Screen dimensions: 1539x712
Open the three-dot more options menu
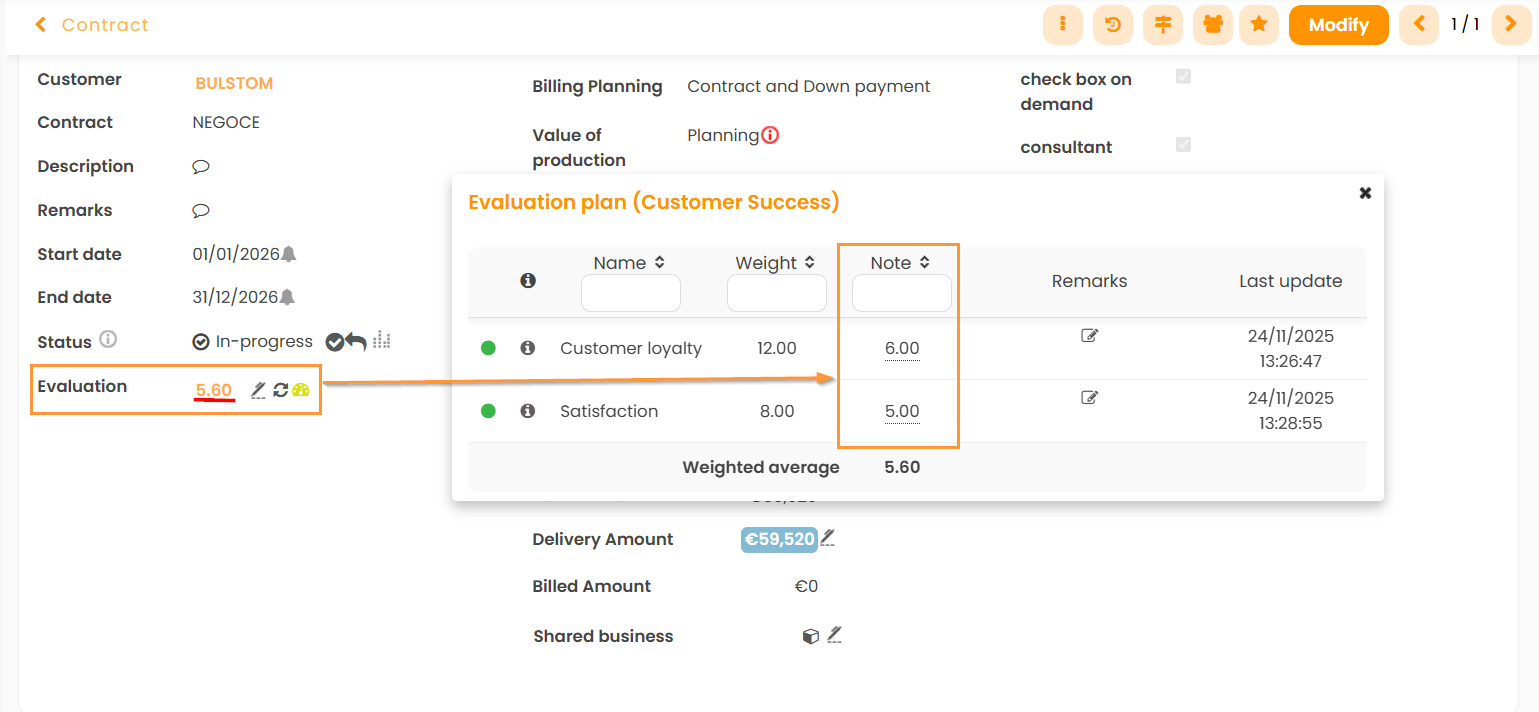(1063, 25)
